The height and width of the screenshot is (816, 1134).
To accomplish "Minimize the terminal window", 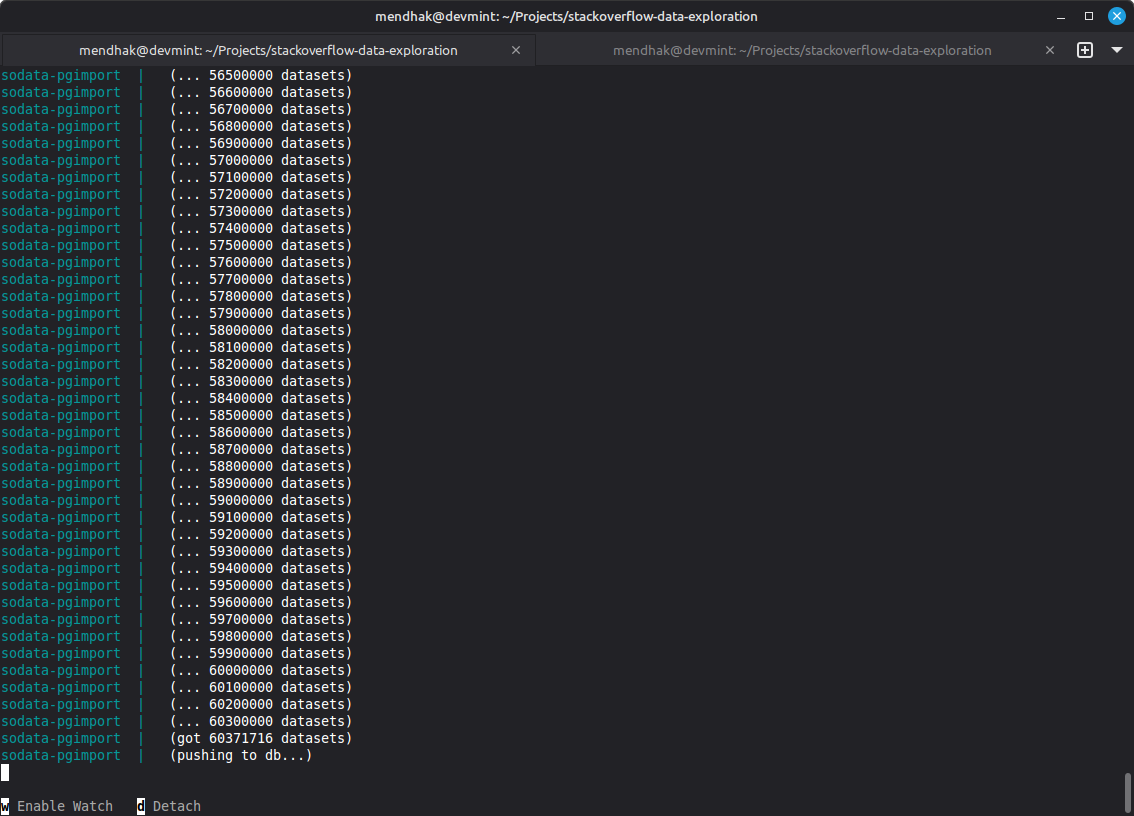I will [x=1062, y=16].
